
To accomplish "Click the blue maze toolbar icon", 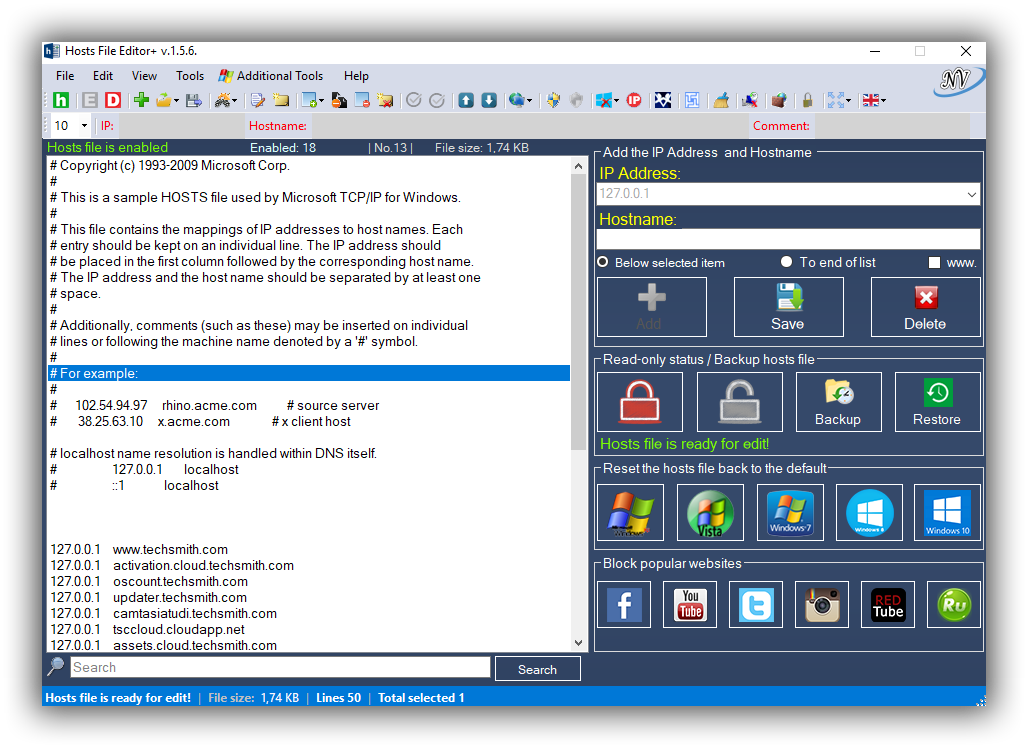I will click(x=692, y=100).
